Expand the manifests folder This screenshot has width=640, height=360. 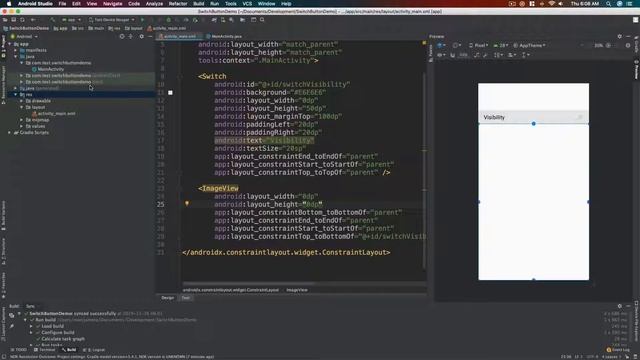click(x=16, y=50)
